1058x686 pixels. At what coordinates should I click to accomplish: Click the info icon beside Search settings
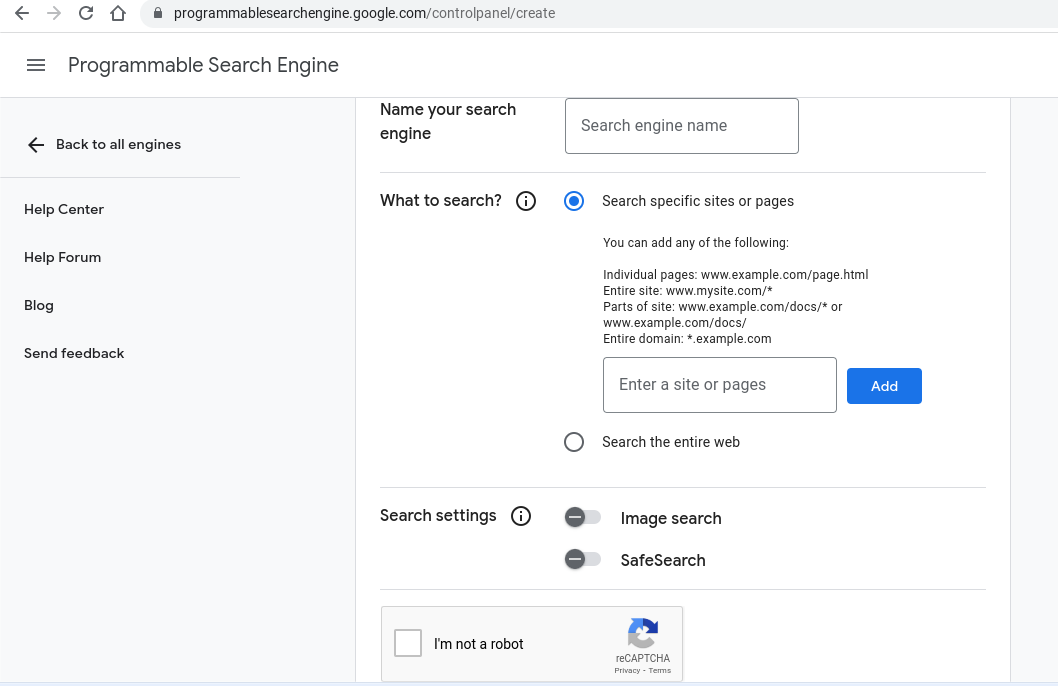(x=521, y=516)
